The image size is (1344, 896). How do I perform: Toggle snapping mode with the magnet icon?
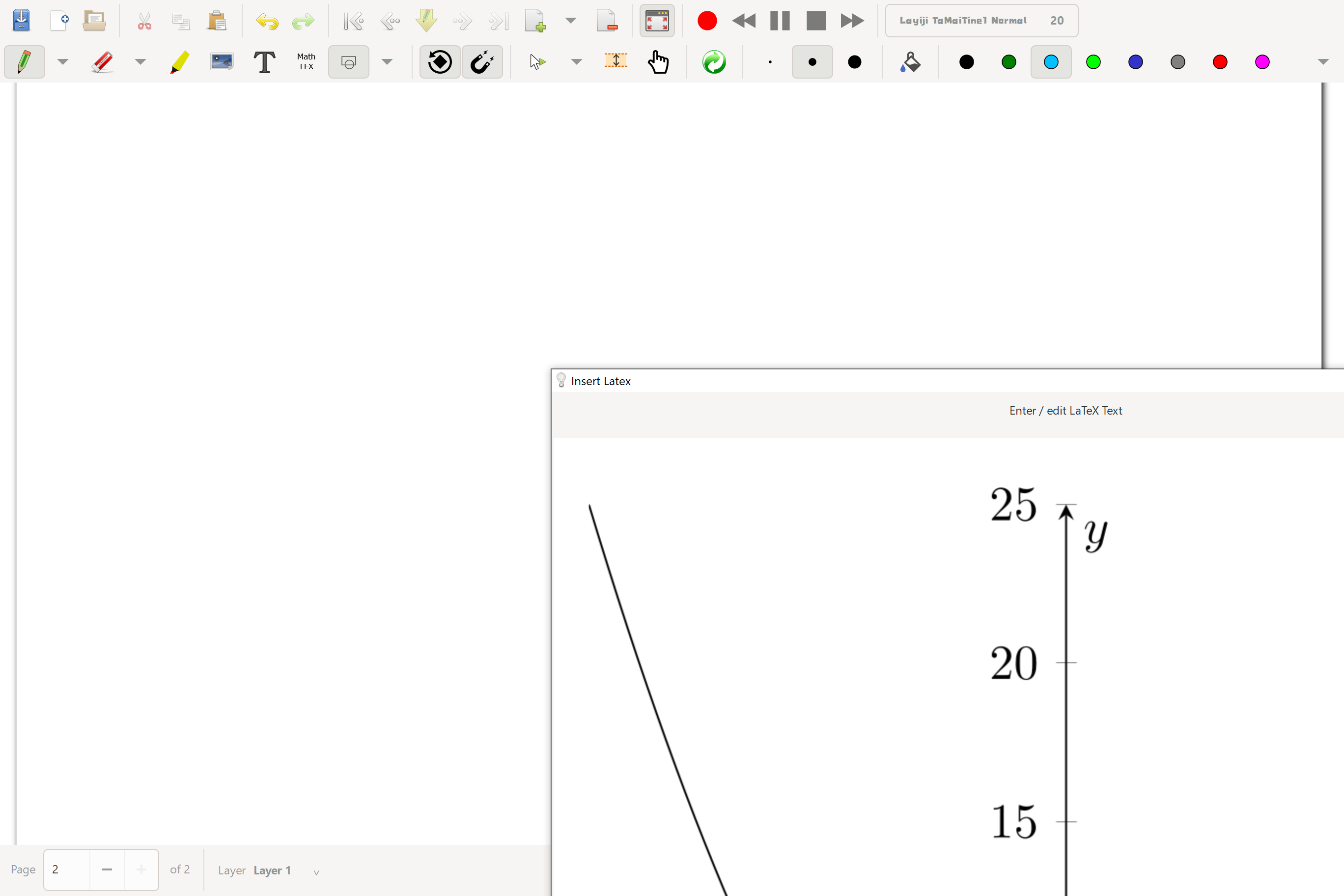[482, 62]
